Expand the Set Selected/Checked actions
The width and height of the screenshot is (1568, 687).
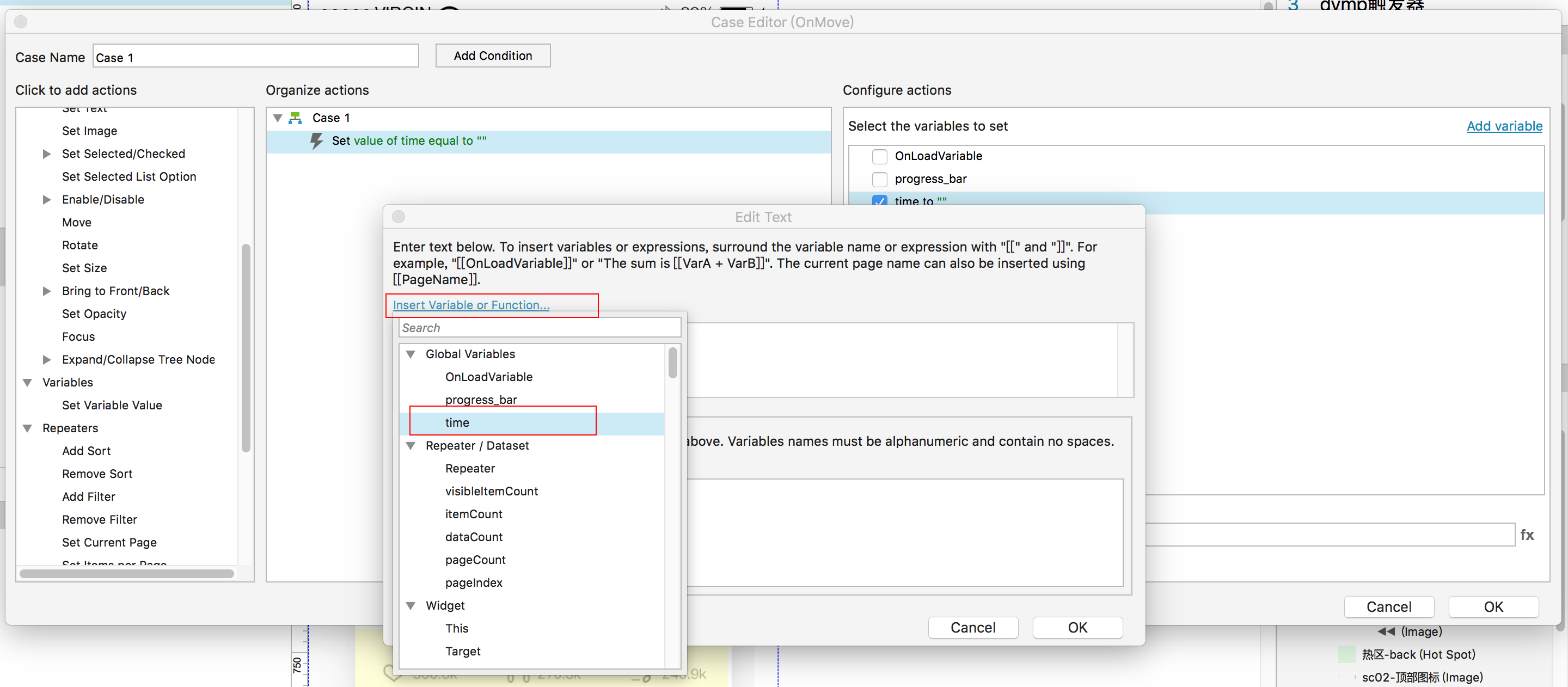[x=47, y=154]
